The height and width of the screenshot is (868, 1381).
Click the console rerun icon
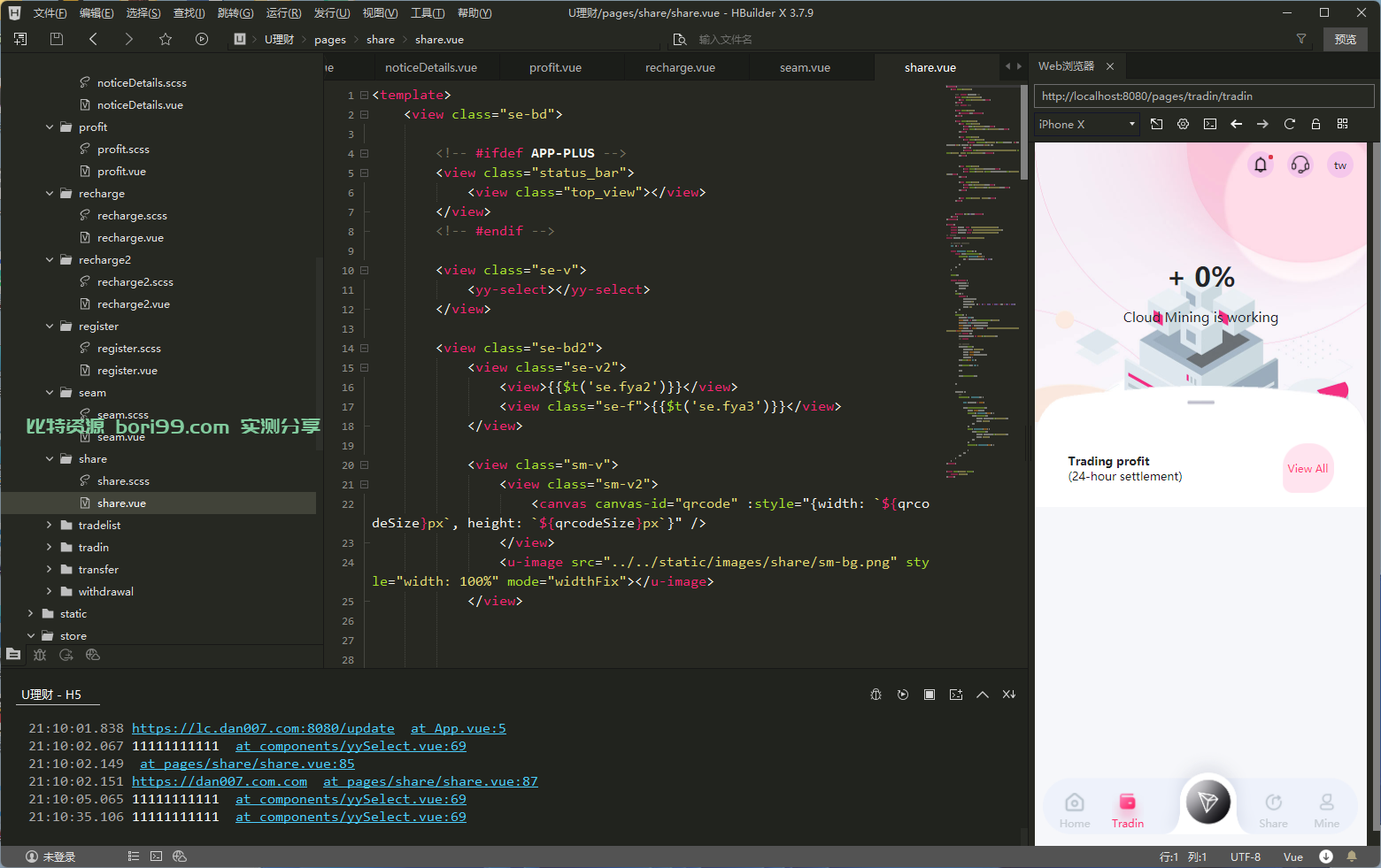903,695
